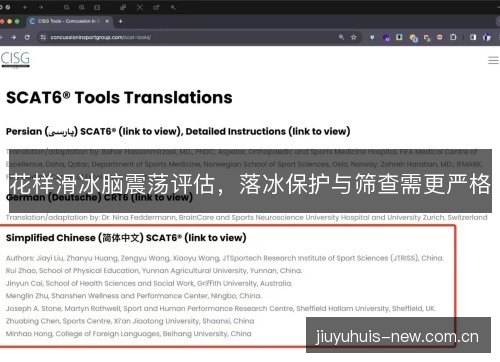The width and height of the screenshot is (500, 362).
Task: Click zoom in in the top viewer toolbar
Action: click(x=82, y=7)
